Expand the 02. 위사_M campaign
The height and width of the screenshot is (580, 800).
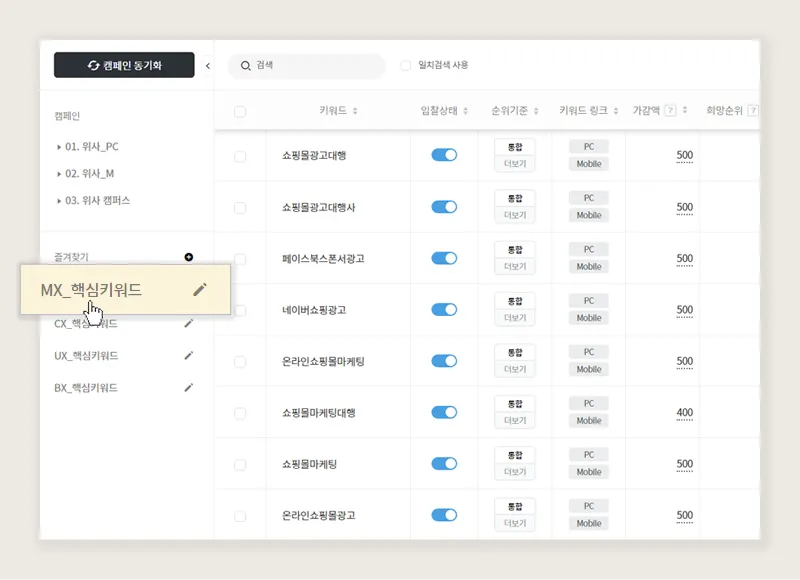click(59, 174)
